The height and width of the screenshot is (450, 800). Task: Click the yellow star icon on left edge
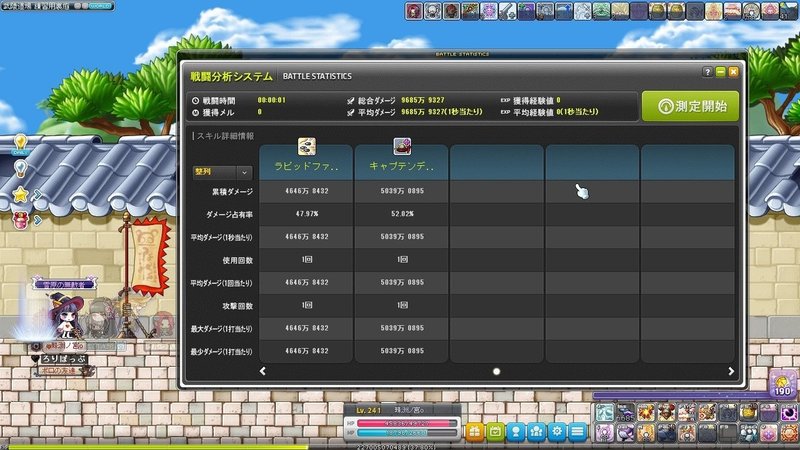(20, 194)
